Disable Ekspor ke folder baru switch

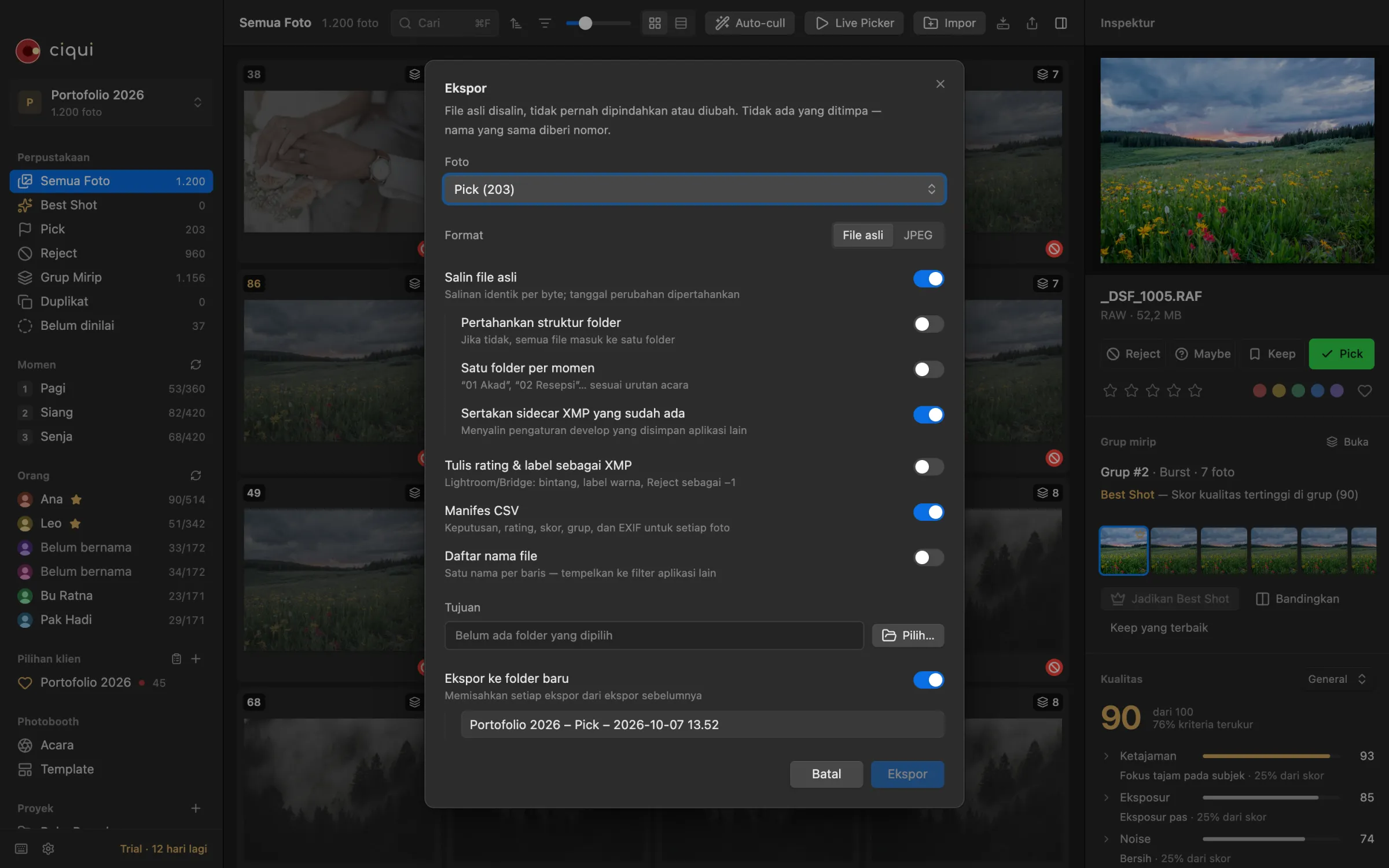(928, 679)
